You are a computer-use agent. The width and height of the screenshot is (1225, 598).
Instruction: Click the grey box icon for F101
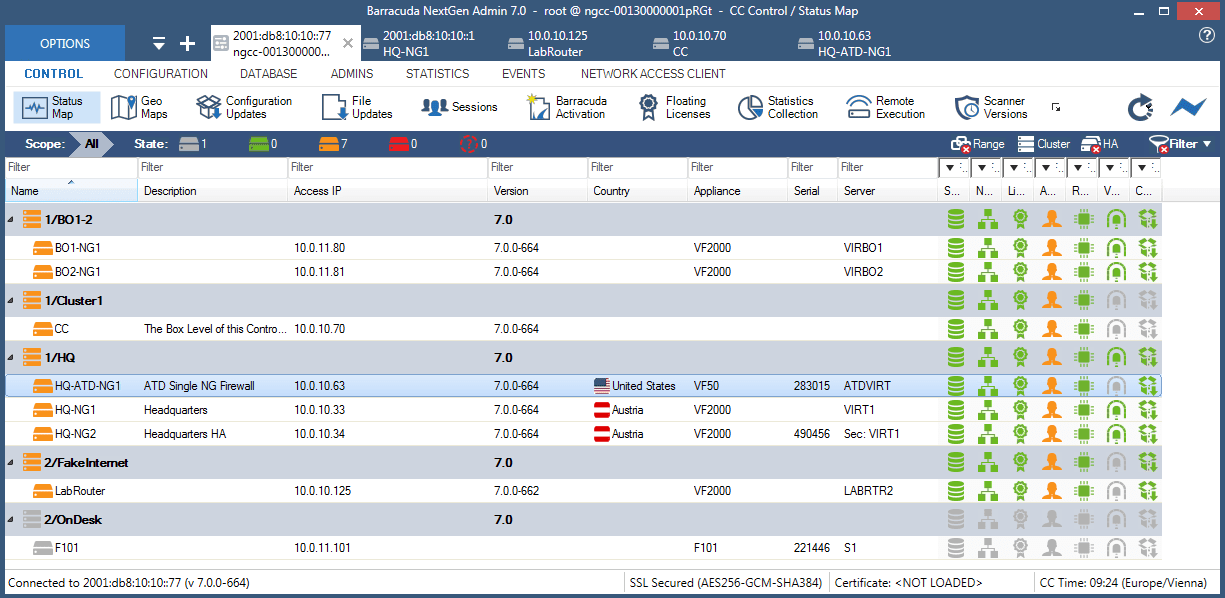42,547
